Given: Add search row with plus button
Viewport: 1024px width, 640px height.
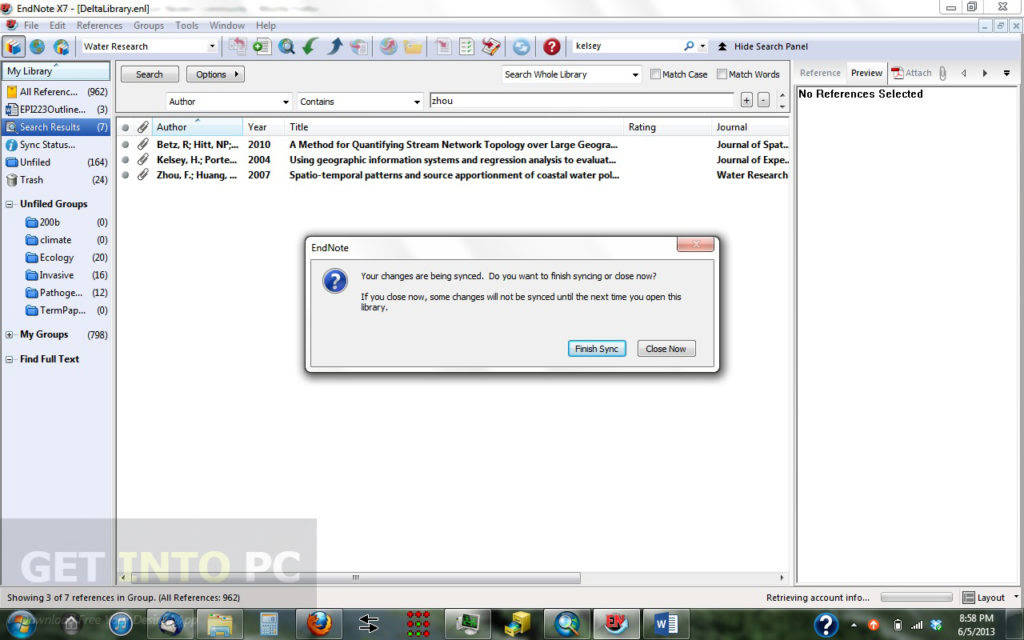Looking at the screenshot, I should click(746, 100).
